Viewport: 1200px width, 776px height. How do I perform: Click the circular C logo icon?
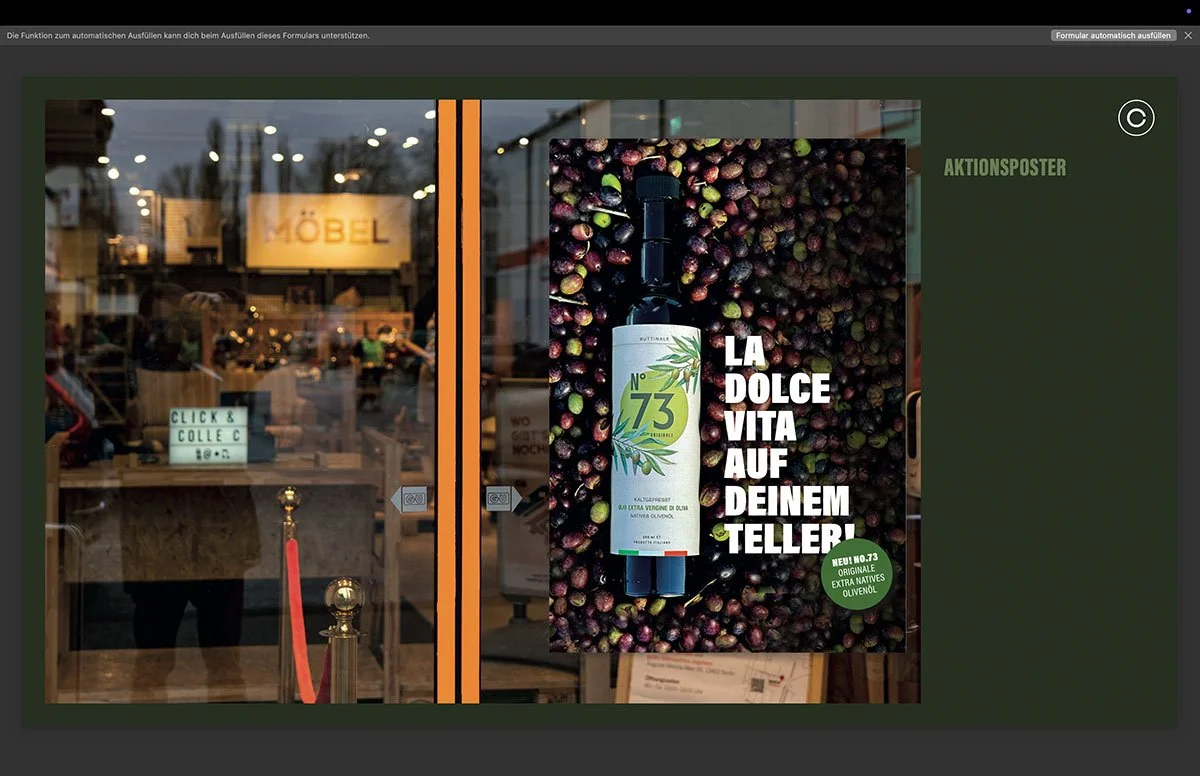(x=1136, y=118)
